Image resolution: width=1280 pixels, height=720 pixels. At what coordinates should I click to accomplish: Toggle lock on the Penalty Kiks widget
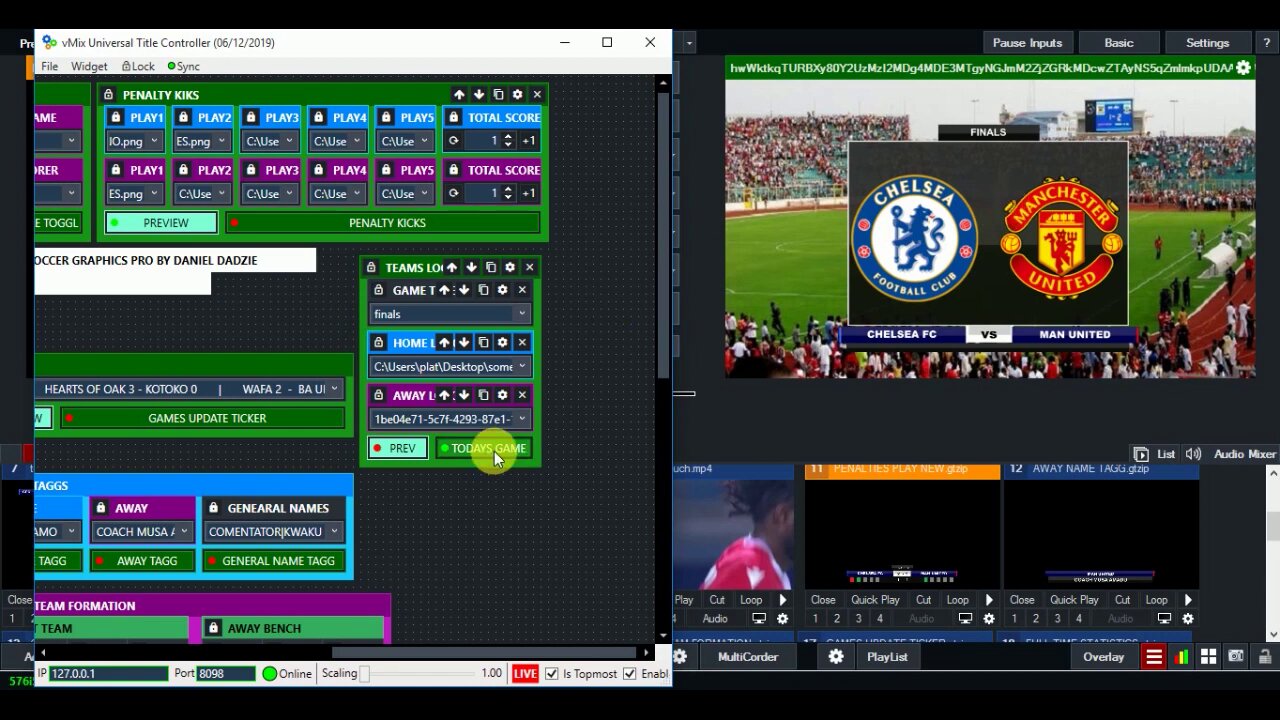(108, 95)
